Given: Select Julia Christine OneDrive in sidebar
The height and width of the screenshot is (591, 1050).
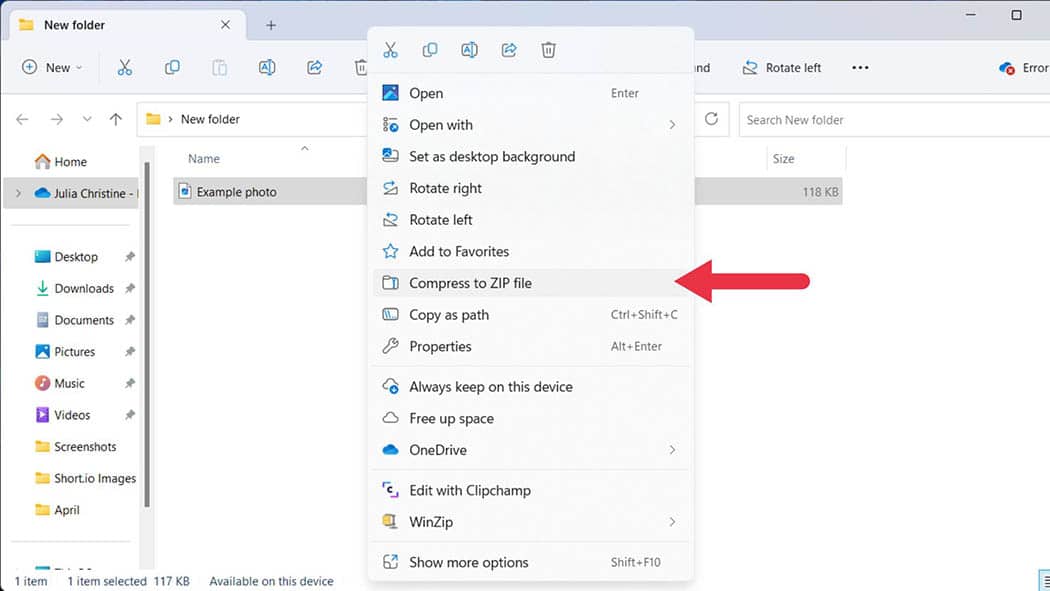Looking at the screenshot, I should click(86, 193).
